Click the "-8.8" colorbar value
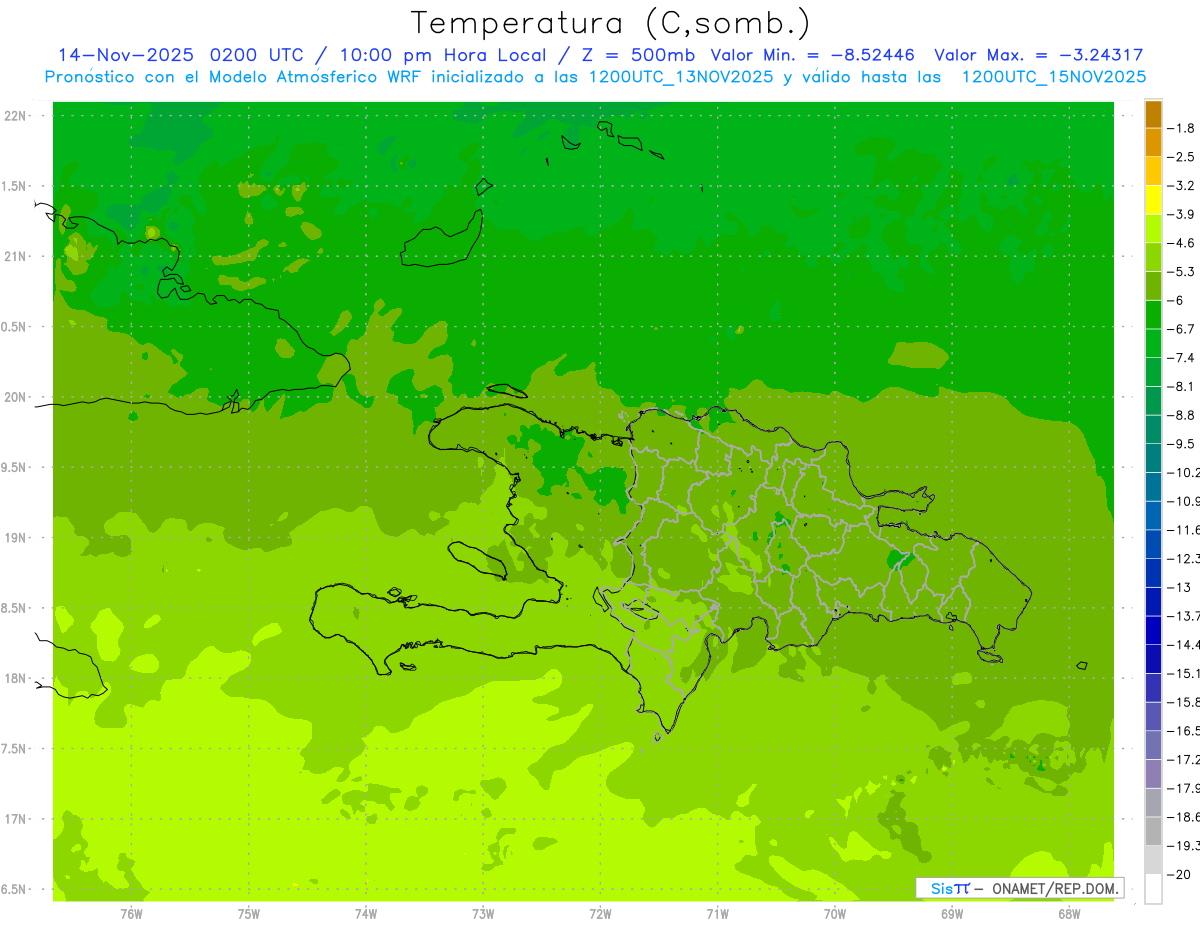This screenshot has height=927, width=1200. (1181, 415)
